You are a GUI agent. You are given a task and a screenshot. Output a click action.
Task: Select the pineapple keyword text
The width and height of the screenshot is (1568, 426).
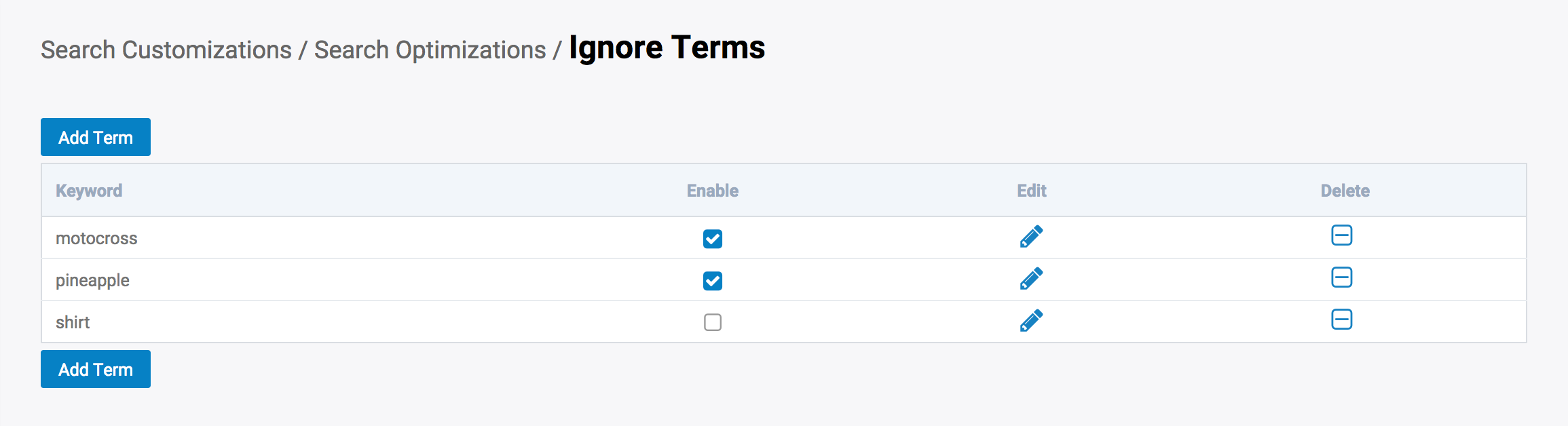(x=92, y=280)
